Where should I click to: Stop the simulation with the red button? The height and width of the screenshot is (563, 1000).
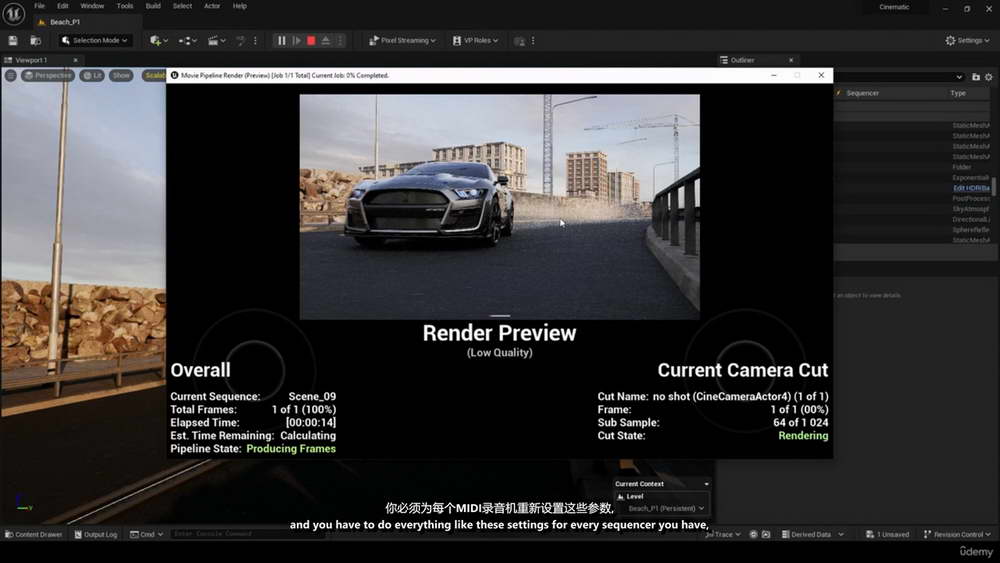point(311,40)
